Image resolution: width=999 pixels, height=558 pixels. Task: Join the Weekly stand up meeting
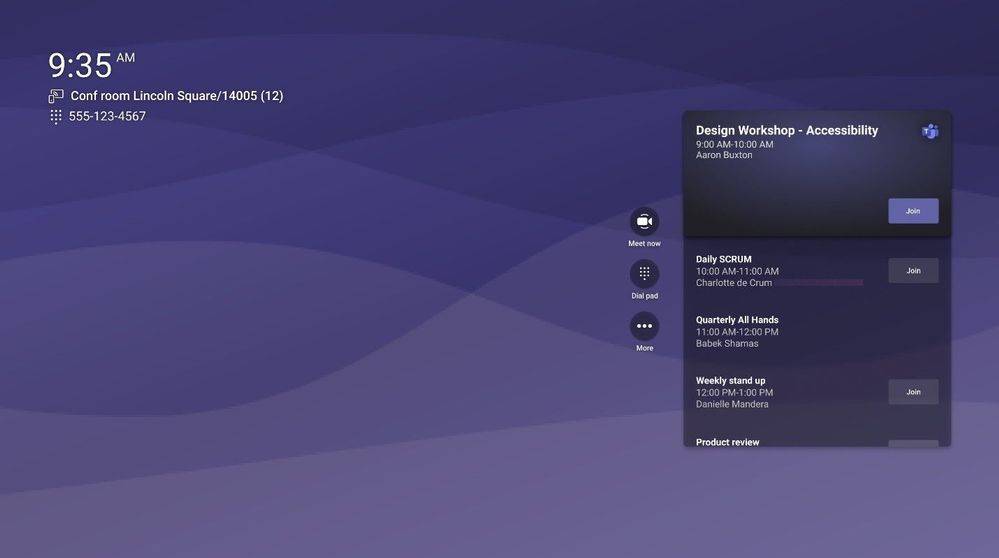click(912, 392)
